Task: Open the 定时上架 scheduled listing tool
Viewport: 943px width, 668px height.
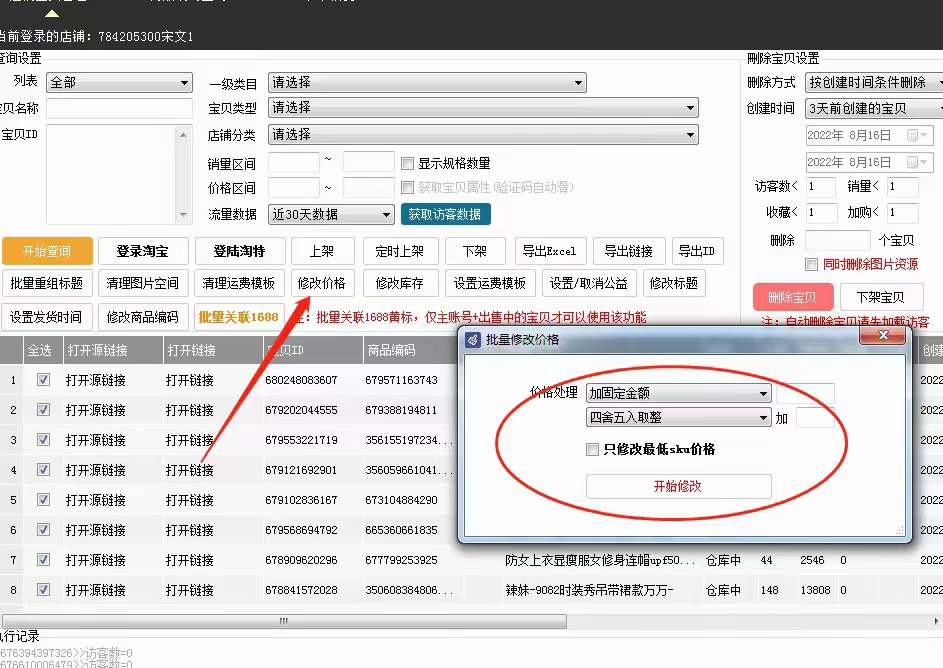Action: [399, 251]
